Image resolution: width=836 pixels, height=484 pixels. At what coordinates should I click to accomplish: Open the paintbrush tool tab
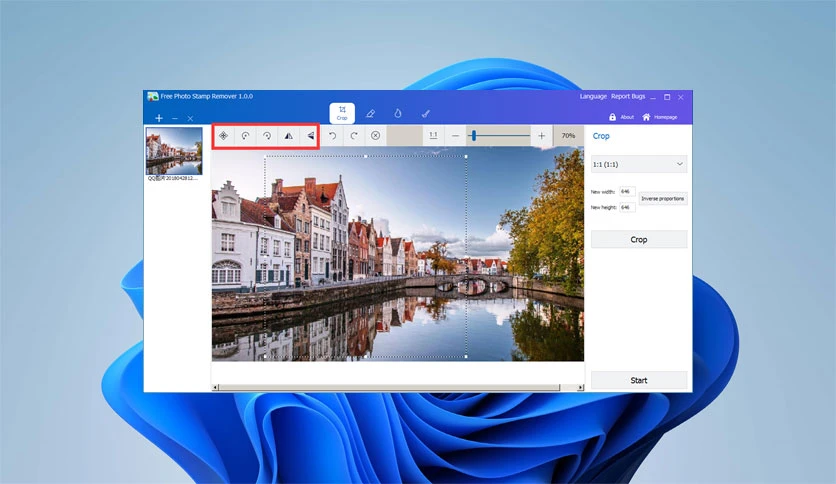tap(425, 114)
